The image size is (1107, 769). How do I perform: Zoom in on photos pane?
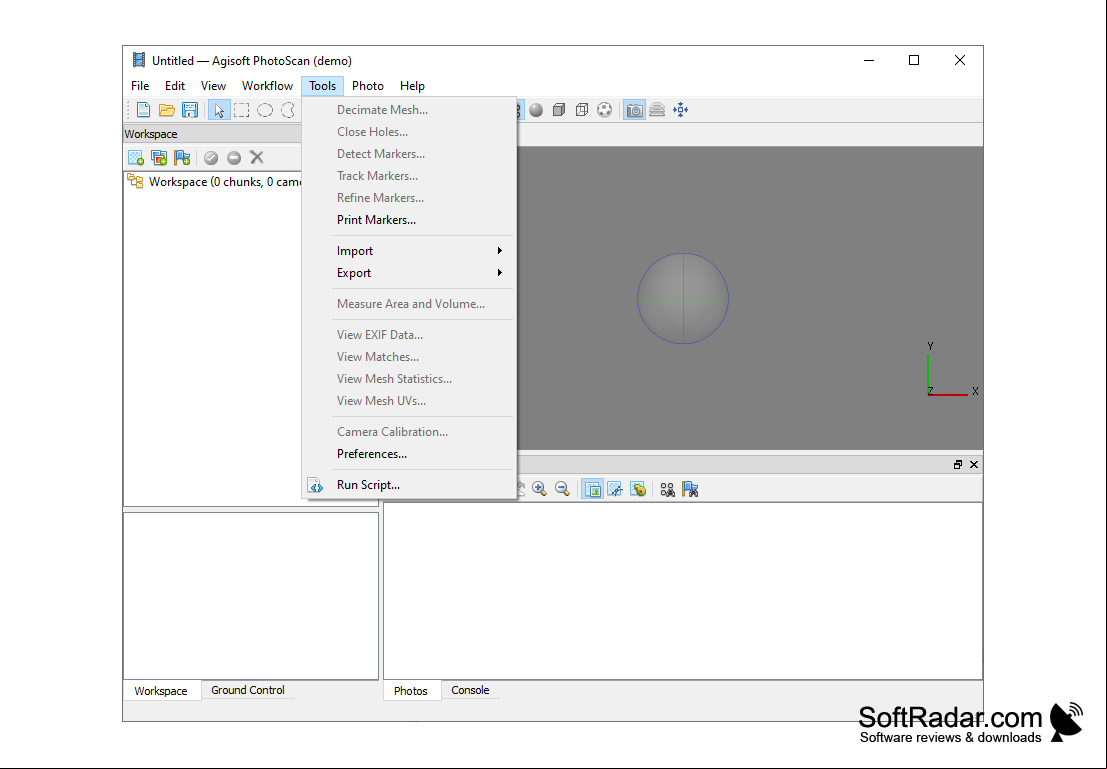tap(539, 489)
